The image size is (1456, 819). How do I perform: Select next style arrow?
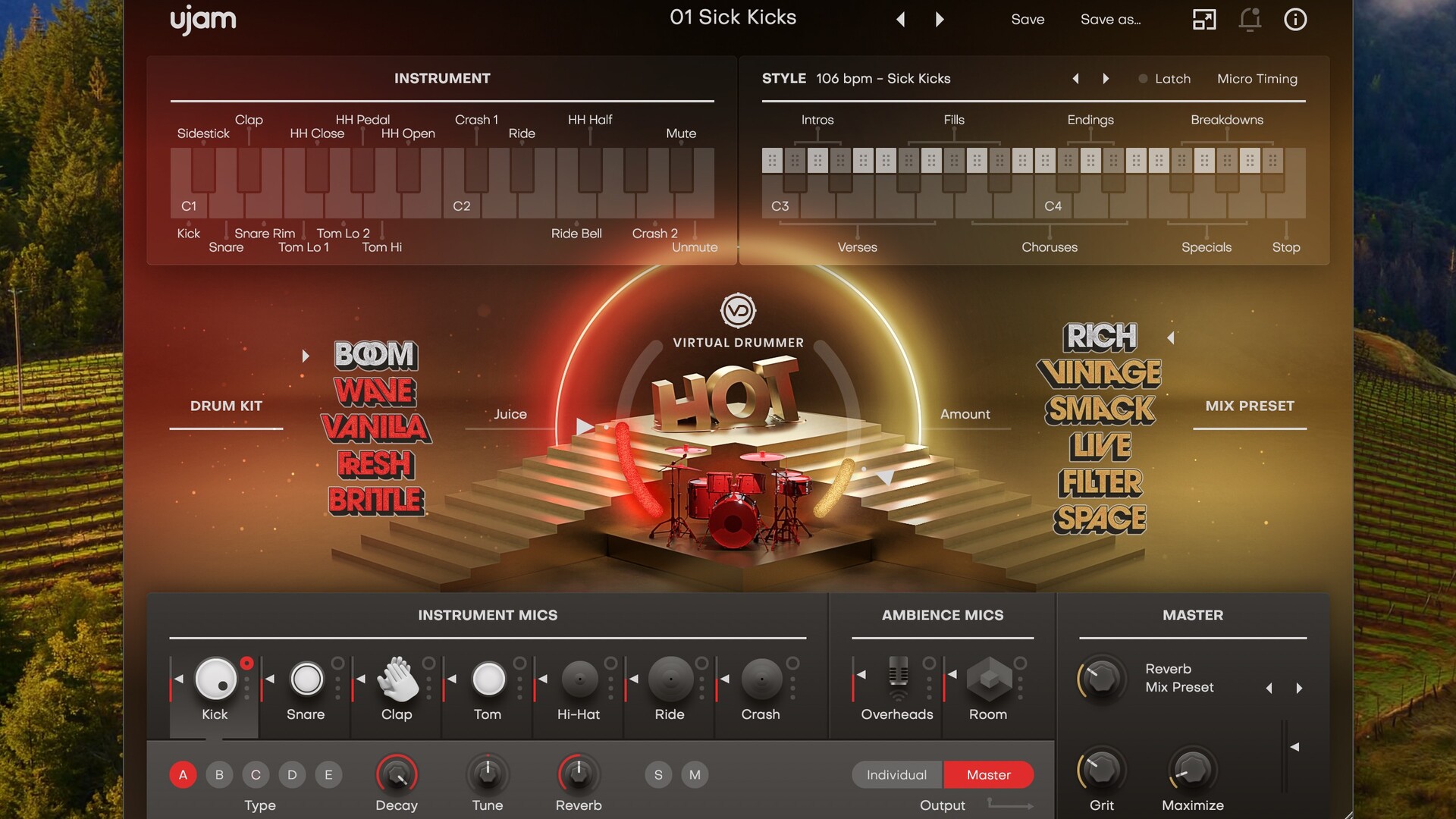coord(1106,79)
